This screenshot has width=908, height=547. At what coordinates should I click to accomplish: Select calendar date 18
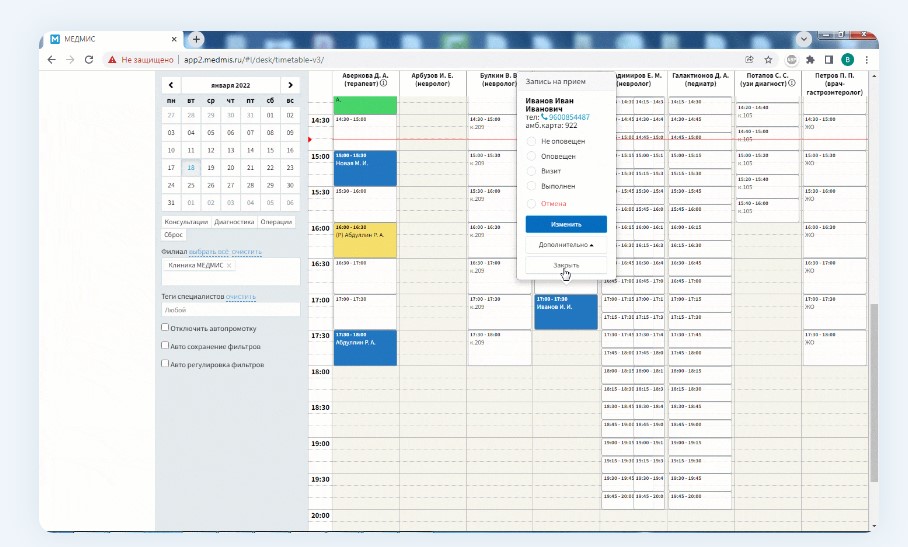point(191,168)
